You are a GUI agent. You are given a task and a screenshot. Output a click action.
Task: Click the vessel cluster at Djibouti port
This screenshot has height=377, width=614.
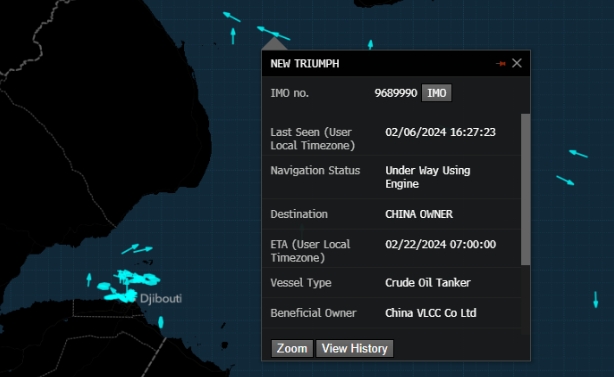127,286
